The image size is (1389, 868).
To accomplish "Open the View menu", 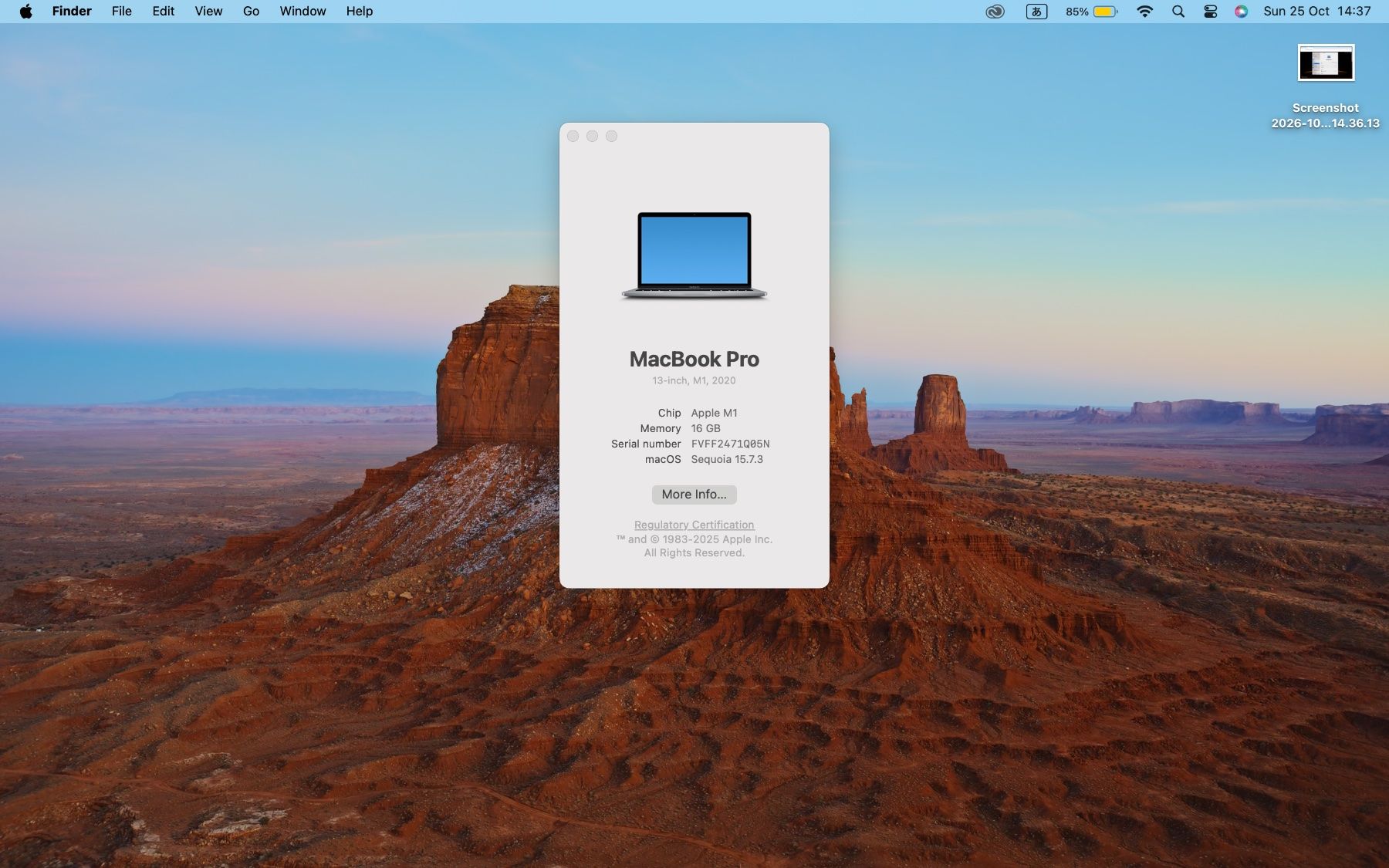I will [208, 12].
